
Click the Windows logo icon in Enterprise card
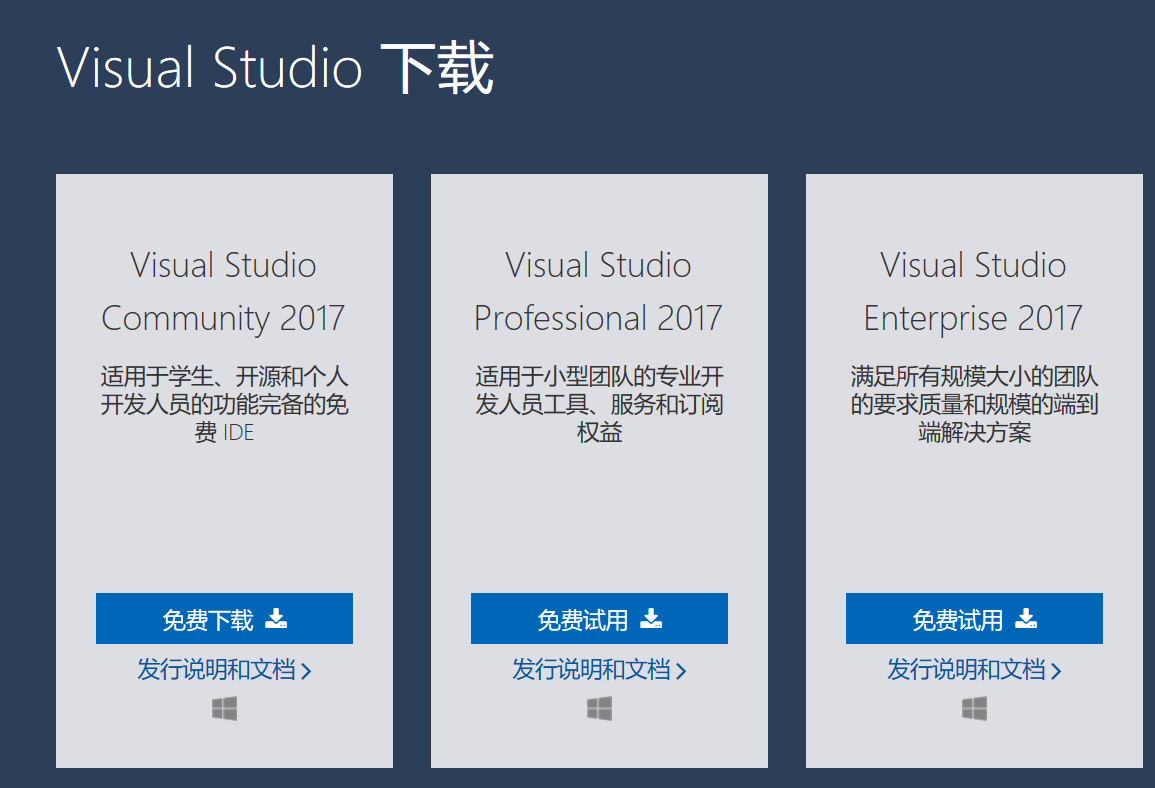pos(974,709)
